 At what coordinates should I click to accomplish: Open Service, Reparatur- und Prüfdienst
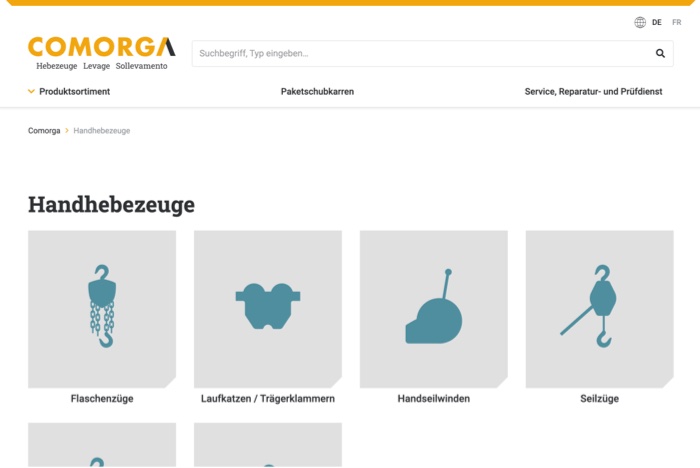593,91
